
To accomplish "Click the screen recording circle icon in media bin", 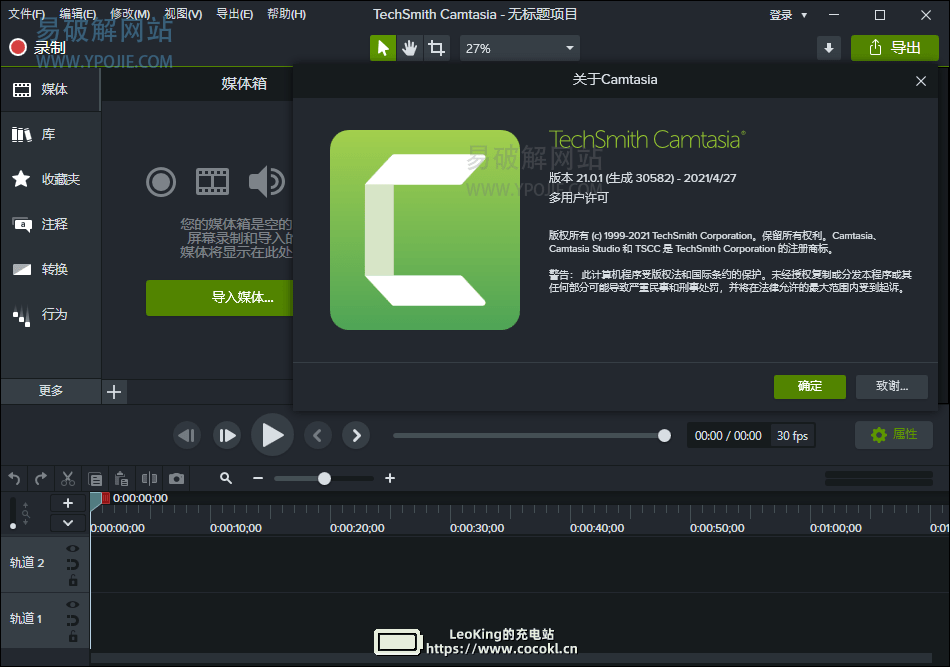I will tap(161, 182).
